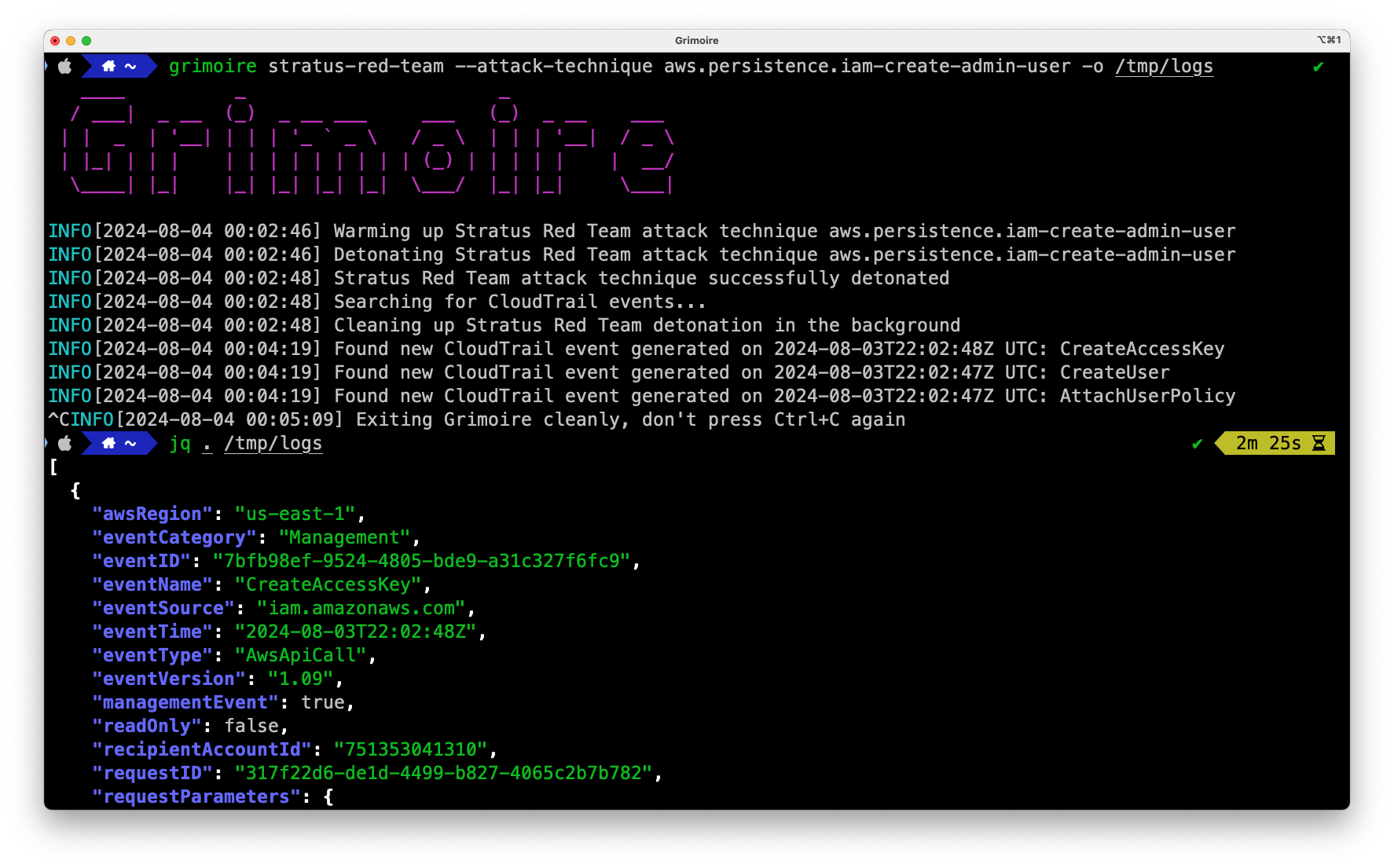Click the "CreateAccessKey" eventName value
The height and width of the screenshot is (868, 1394).
point(328,585)
